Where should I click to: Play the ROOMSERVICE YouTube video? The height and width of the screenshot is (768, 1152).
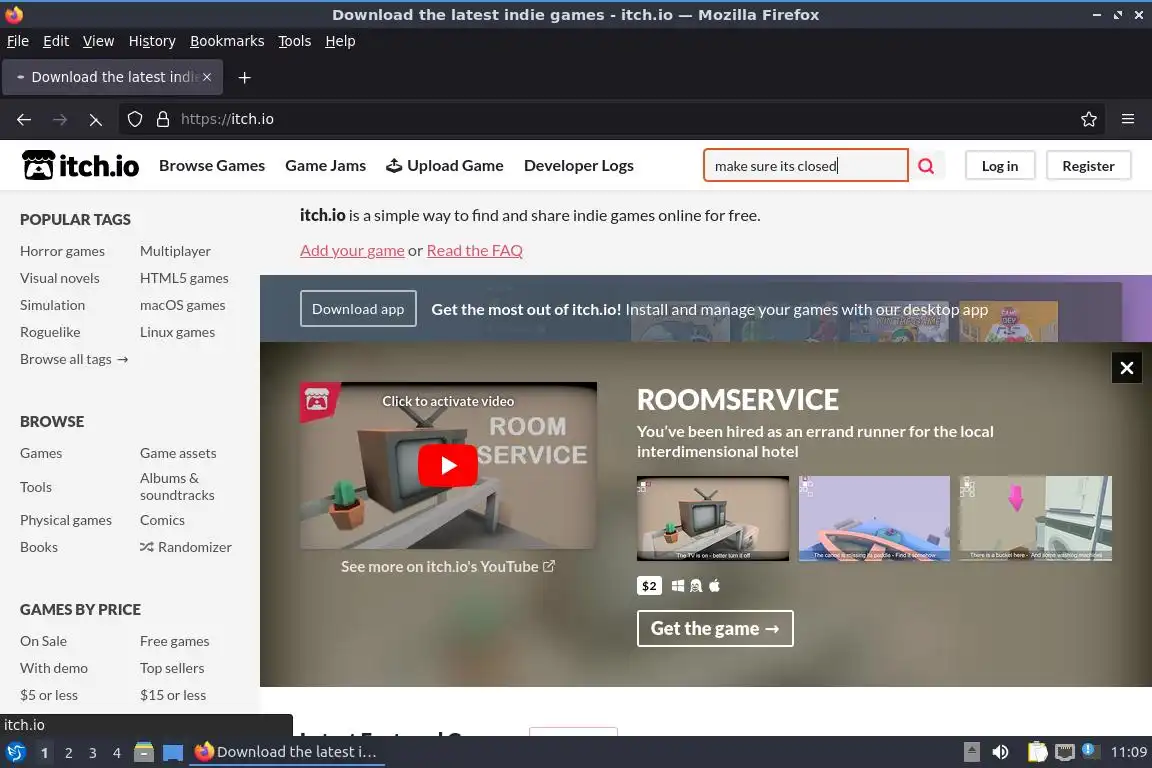[447, 465]
